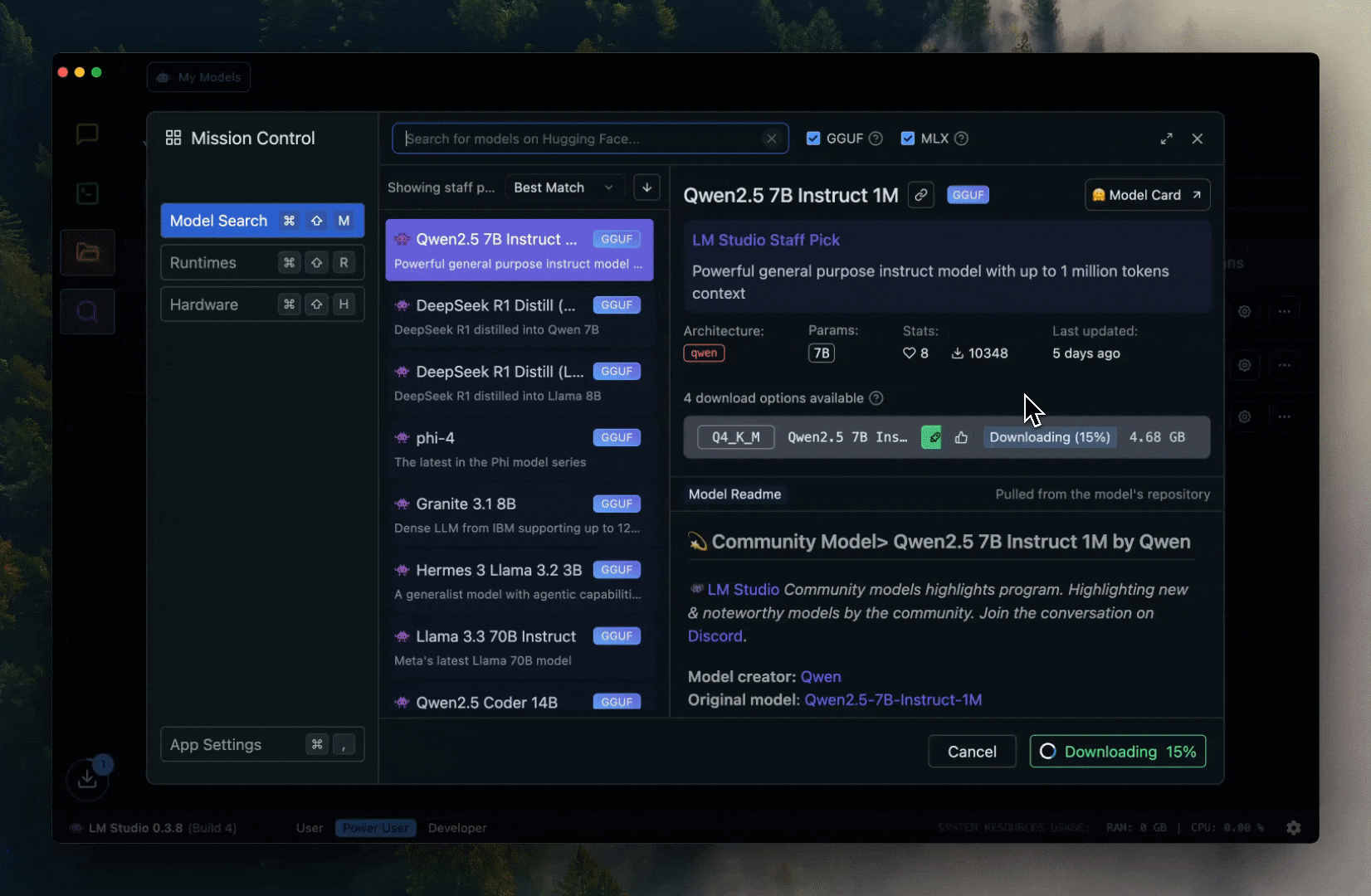
Task: Select Hardware in Mission Control
Action: [262, 304]
